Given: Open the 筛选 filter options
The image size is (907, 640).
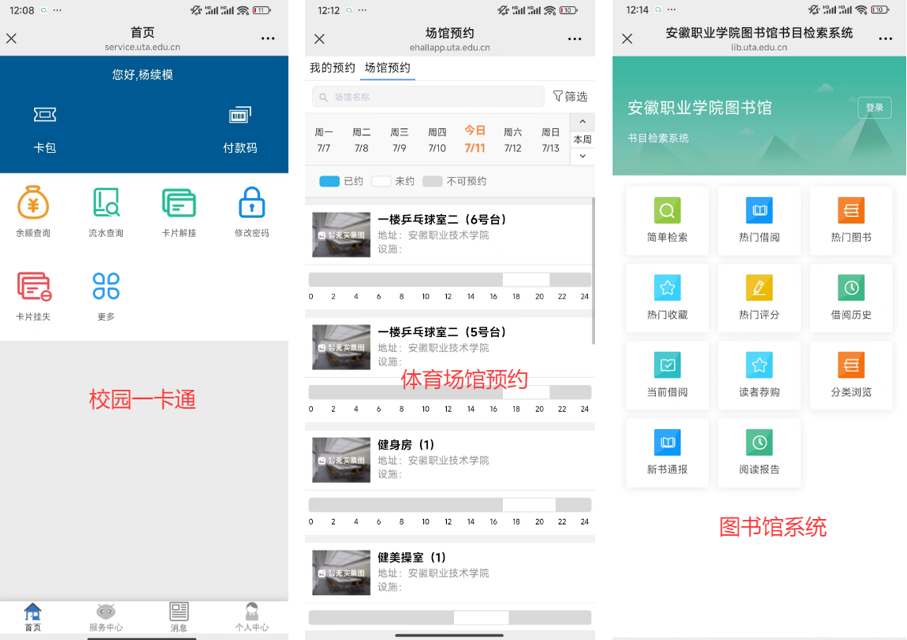Looking at the screenshot, I should point(570,97).
